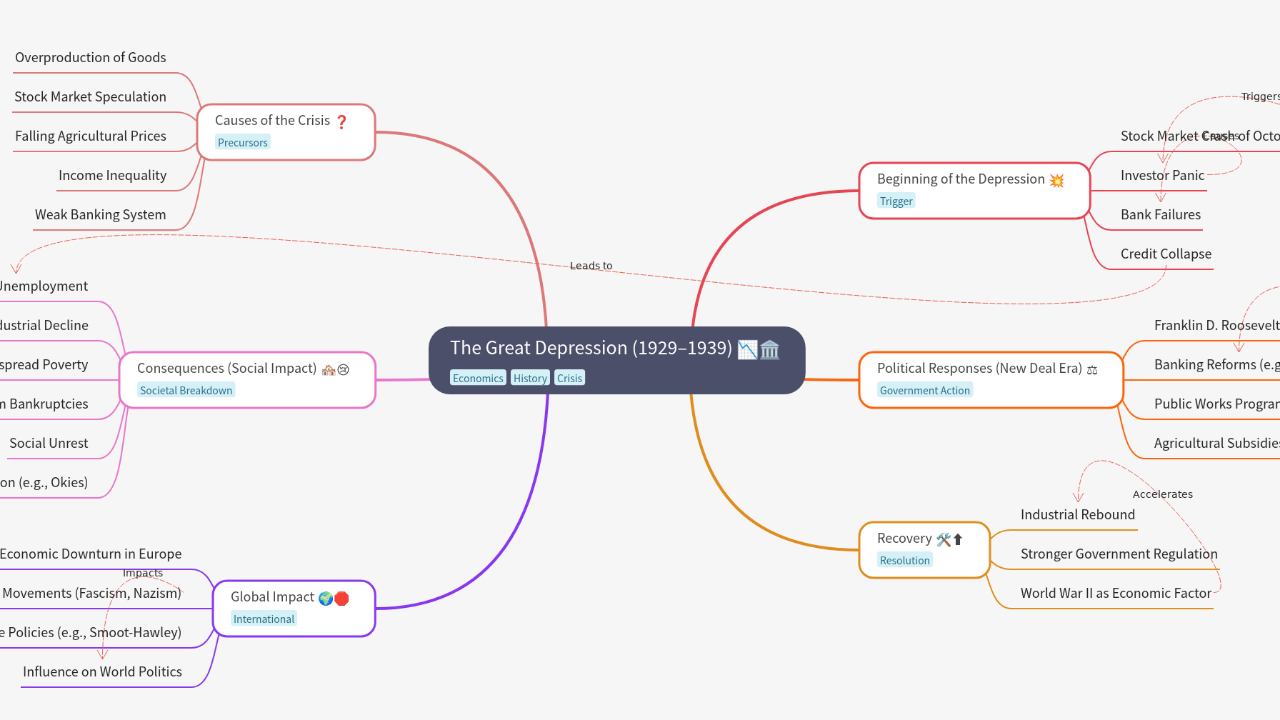Select the World War II as Economic Factor node
This screenshot has height=720, width=1280.
pos(1115,593)
